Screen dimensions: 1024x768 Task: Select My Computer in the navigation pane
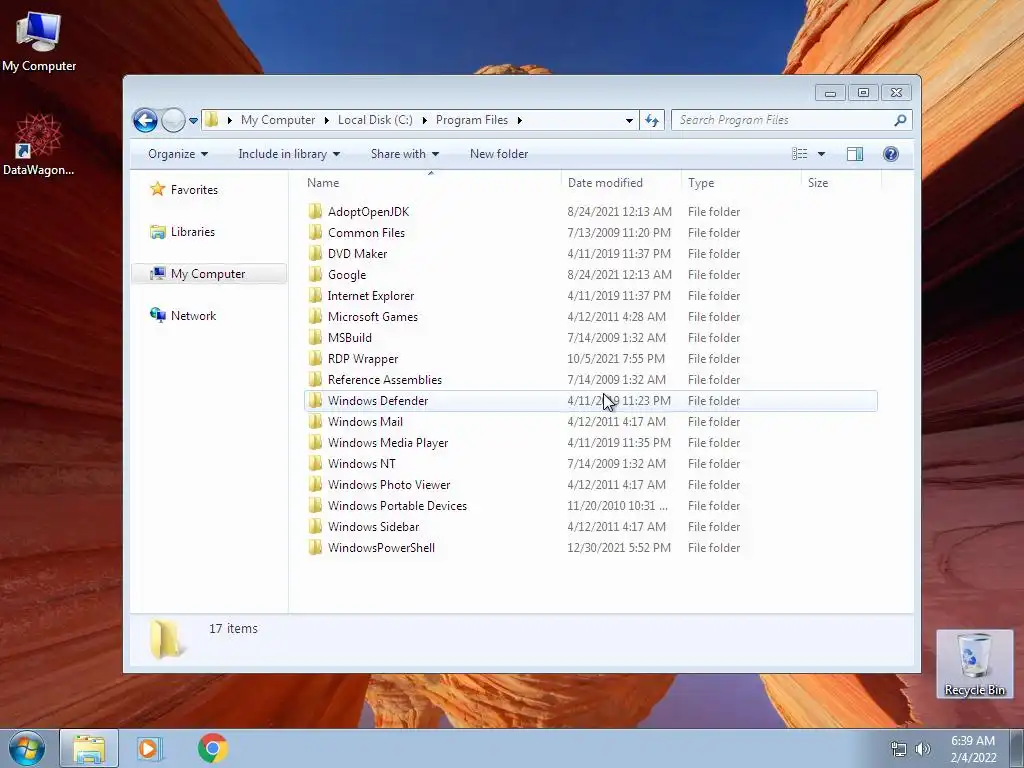[209, 274]
